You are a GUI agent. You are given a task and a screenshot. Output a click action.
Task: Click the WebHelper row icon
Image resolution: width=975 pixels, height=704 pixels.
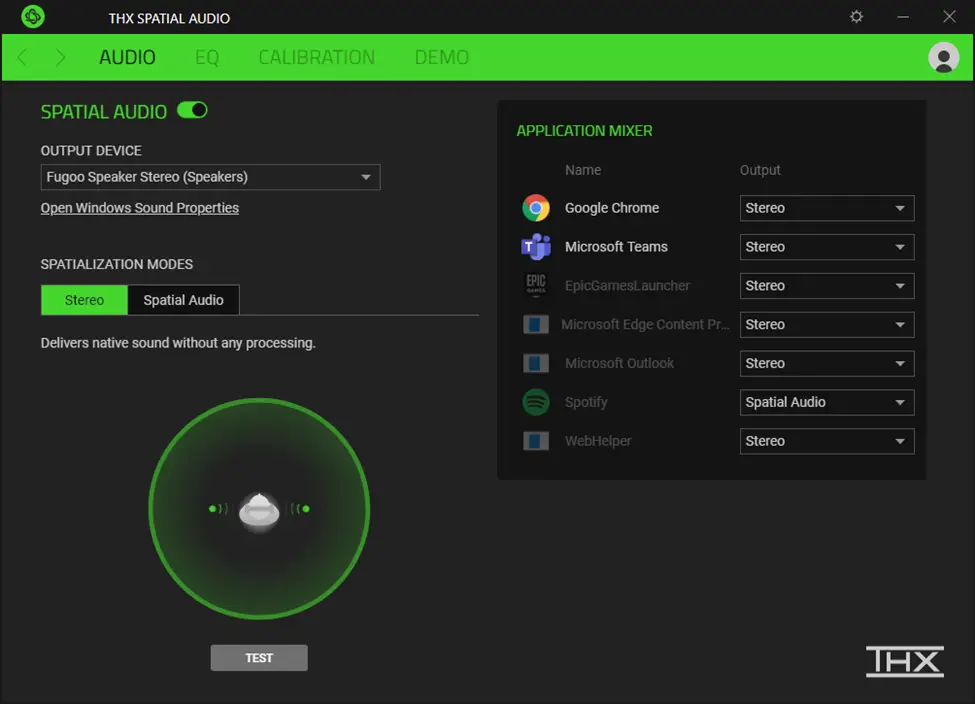coord(535,441)
